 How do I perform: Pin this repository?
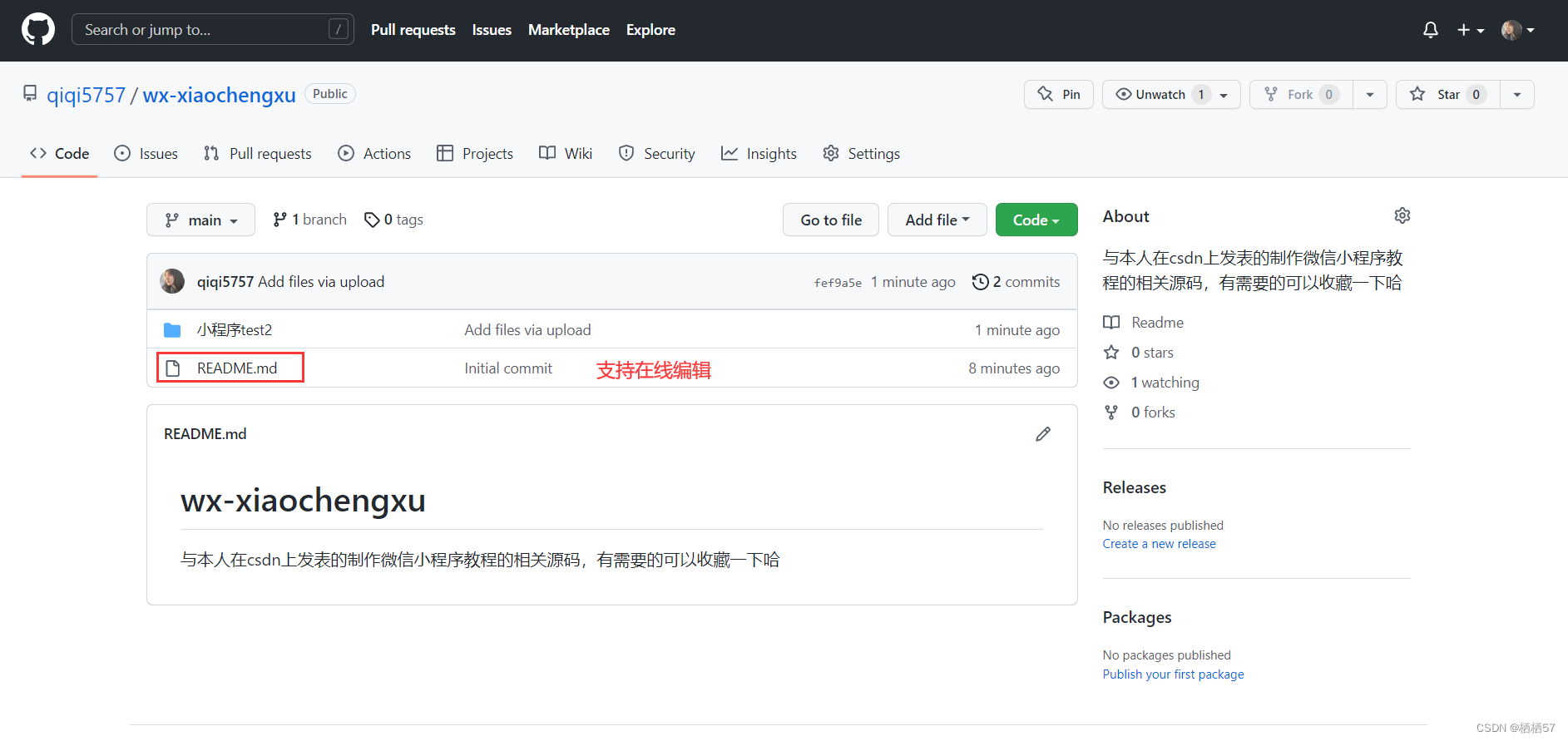pyautogui.click(x=1059, y=95)
